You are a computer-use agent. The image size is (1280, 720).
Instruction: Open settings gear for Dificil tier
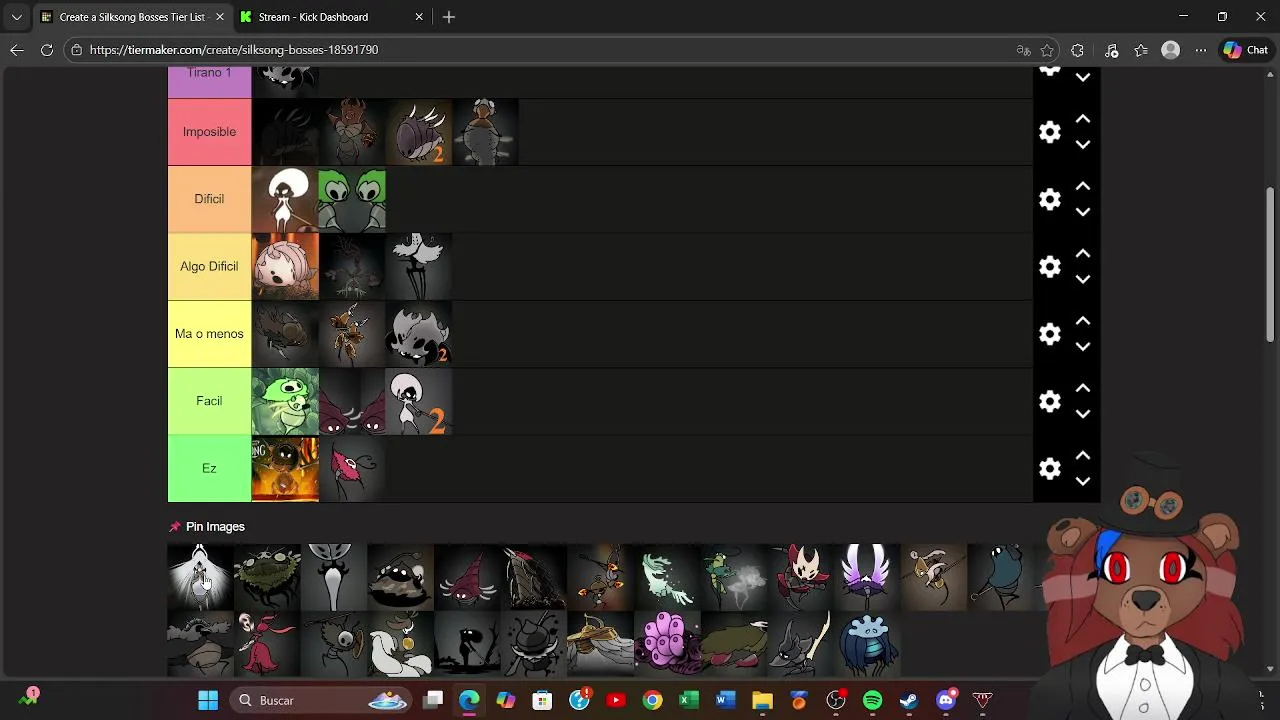(1049, 199)
